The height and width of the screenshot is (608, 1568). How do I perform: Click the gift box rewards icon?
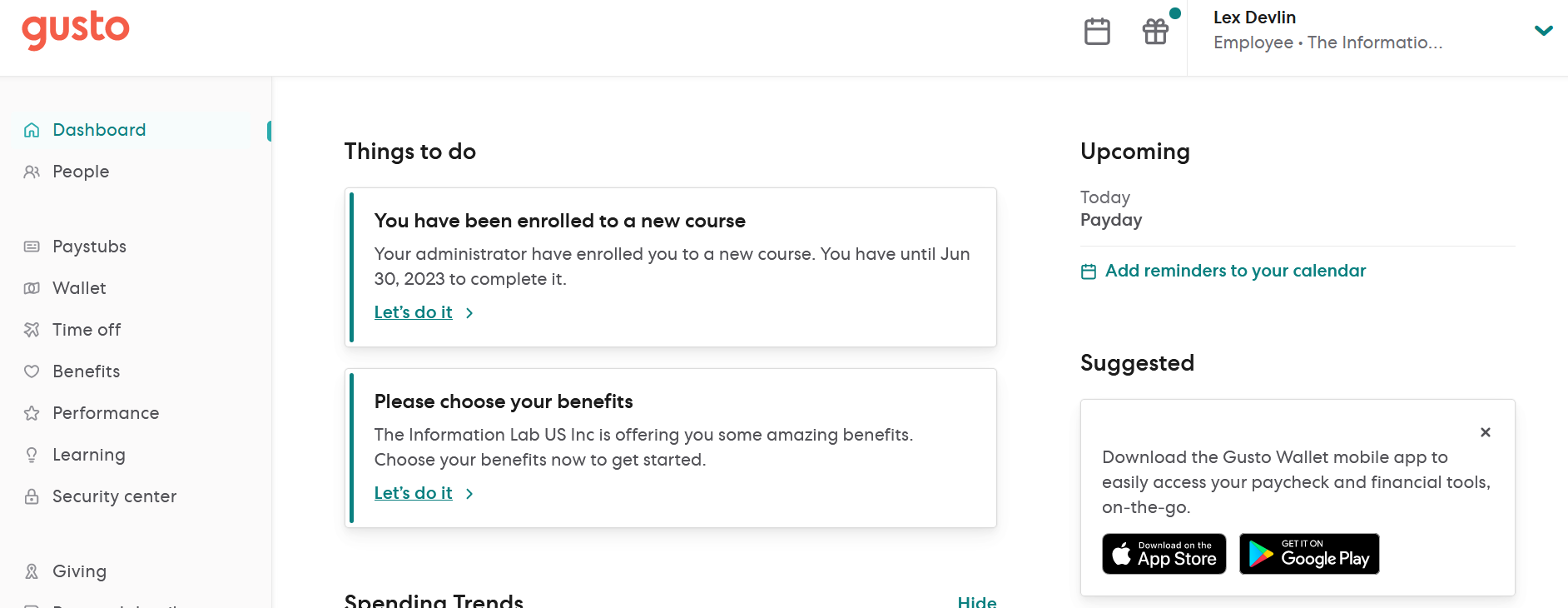point(1155,32)
